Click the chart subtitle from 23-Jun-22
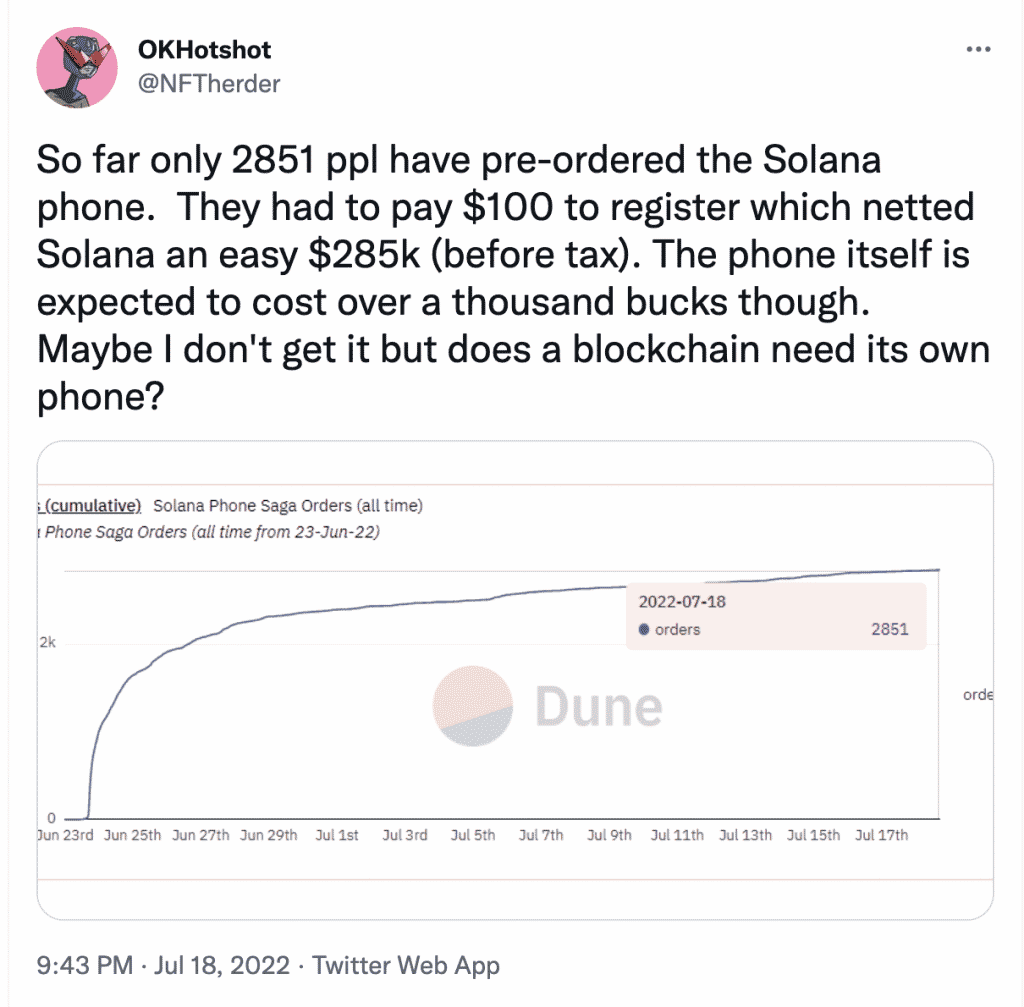 208,532
